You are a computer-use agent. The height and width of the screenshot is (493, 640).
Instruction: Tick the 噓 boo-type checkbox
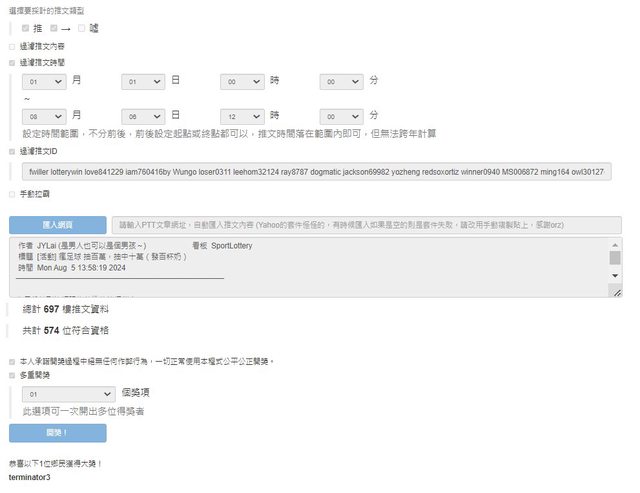tap(82, 28)
